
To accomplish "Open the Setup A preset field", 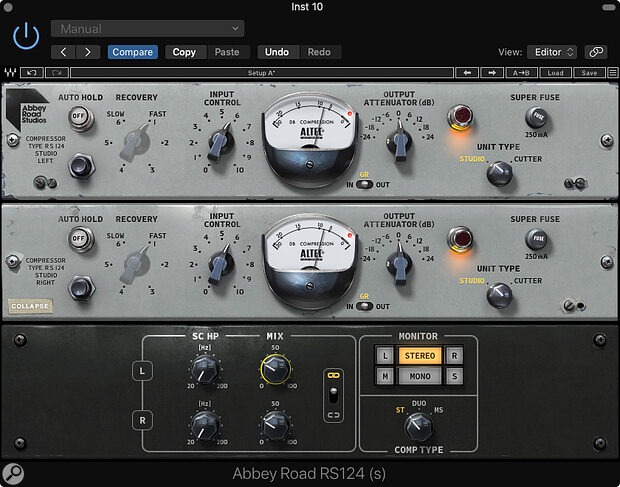I will coord(262,73).
